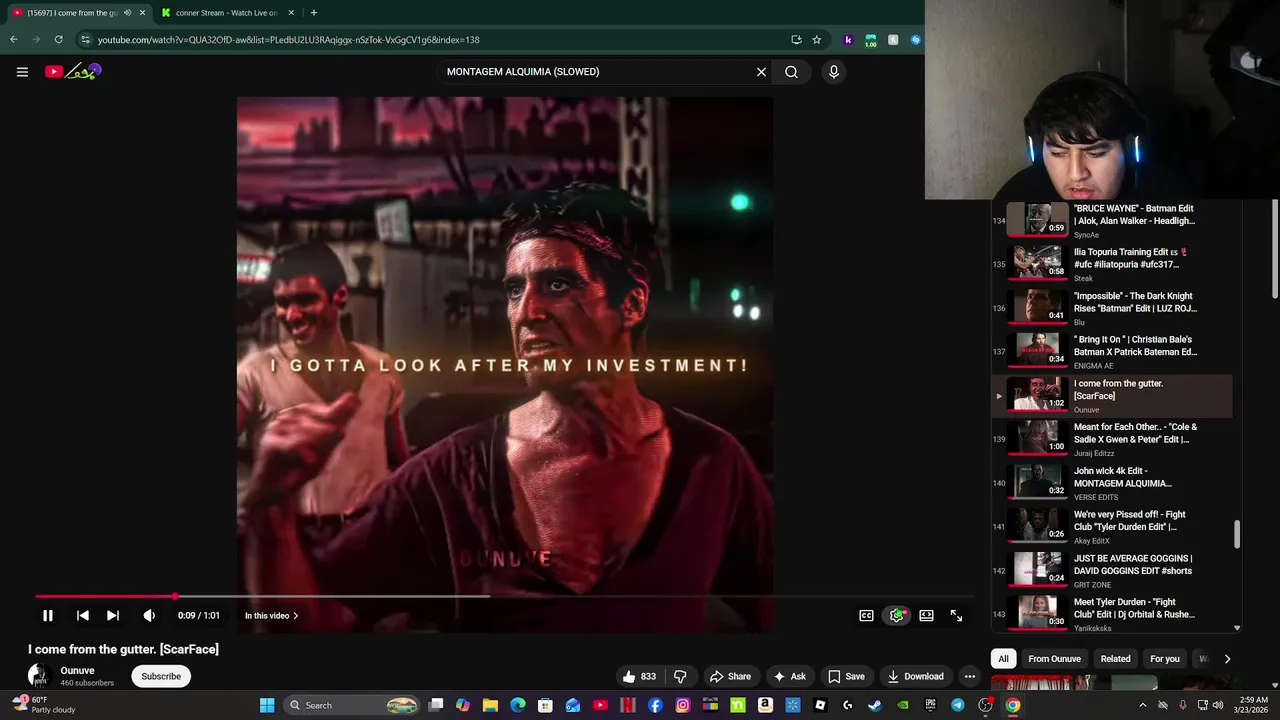Save the video to a playlist
Screen dimensions: 1280x720
click(846, 677)
